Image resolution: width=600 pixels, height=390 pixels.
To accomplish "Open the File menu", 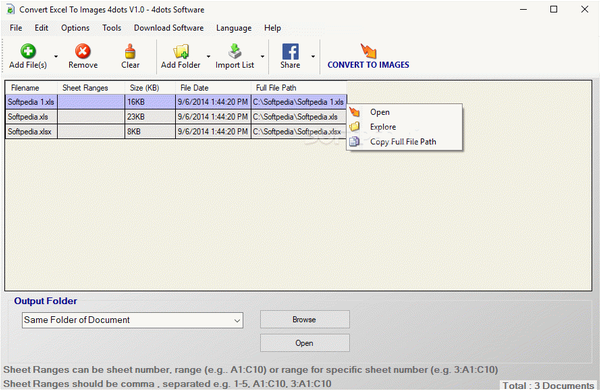I will pos(16,28).
